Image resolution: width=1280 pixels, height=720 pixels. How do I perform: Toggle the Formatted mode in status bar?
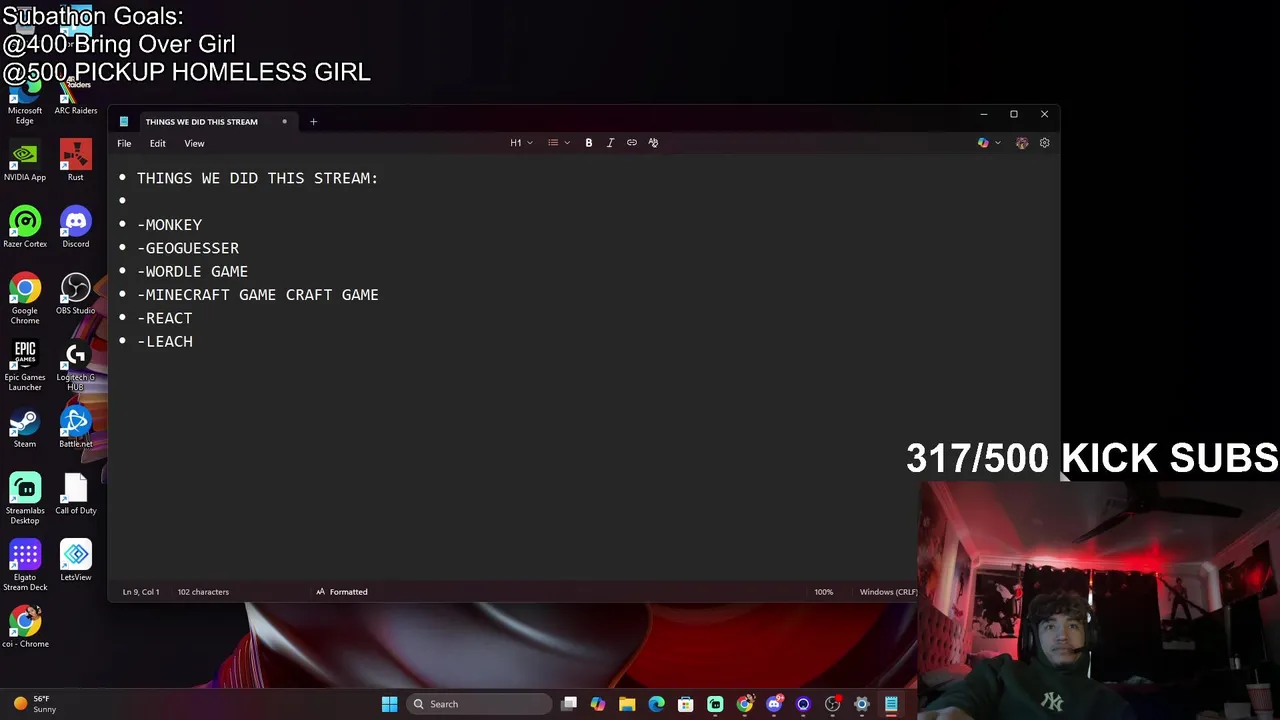coord(342,592)
